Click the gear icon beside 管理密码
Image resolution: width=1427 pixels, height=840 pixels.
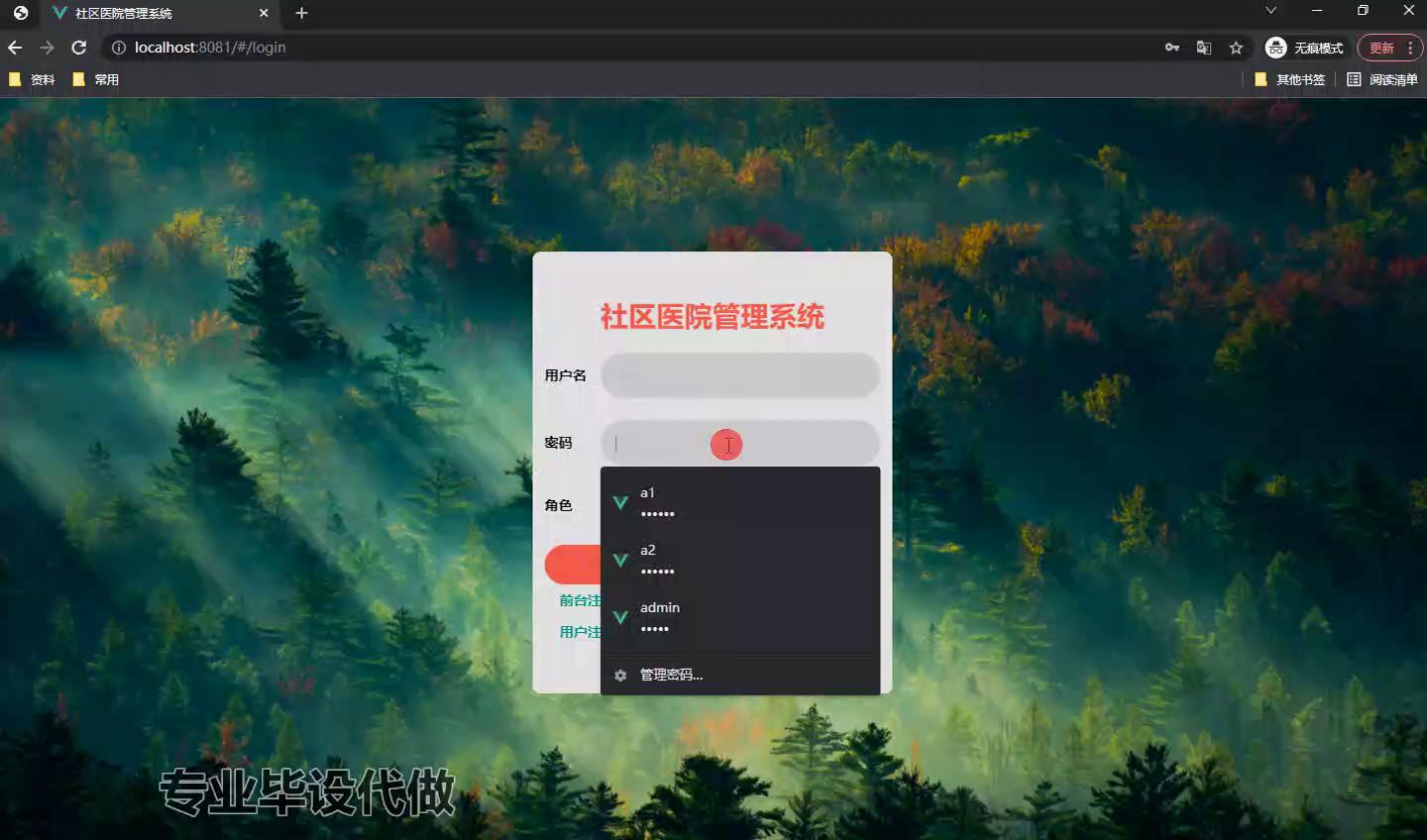pyautogui.click(x=620, y=676)
